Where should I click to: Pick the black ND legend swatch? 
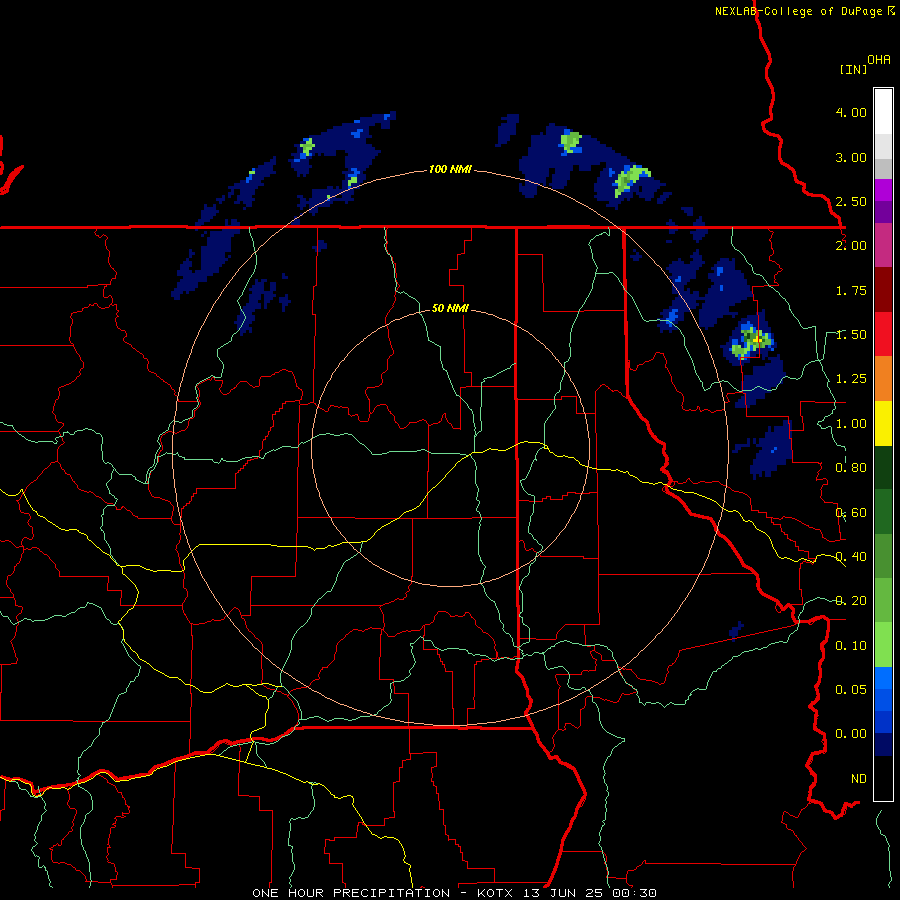point(883,778)
